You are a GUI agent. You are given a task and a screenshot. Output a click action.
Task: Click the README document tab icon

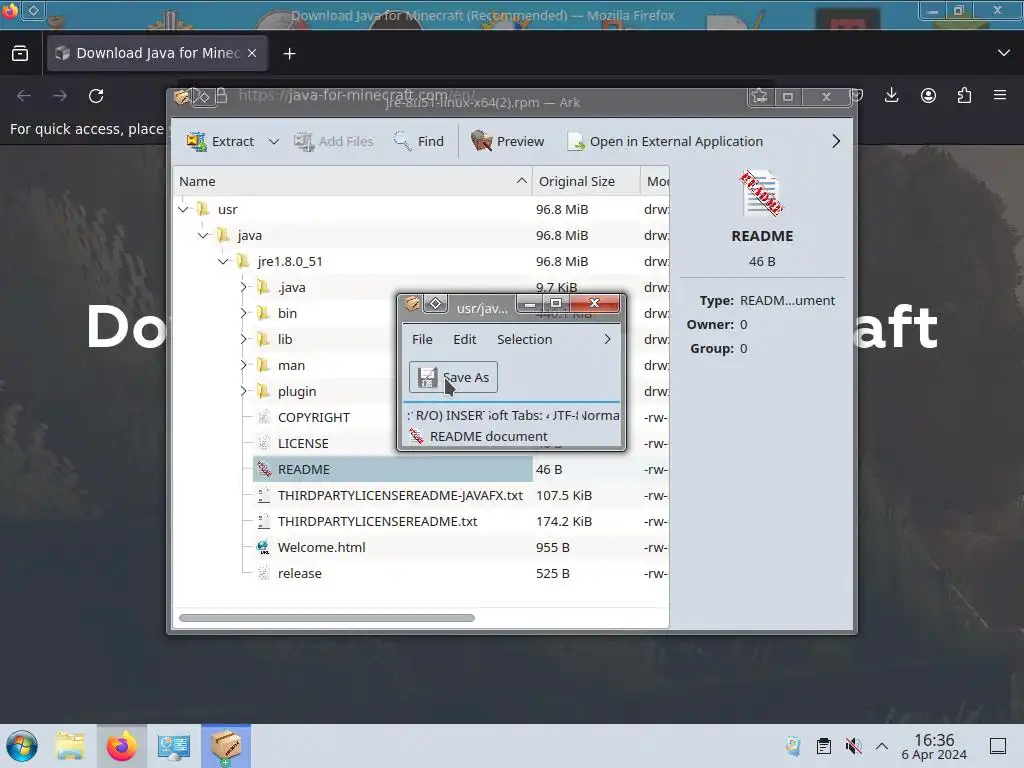click(x=416, y=436)
